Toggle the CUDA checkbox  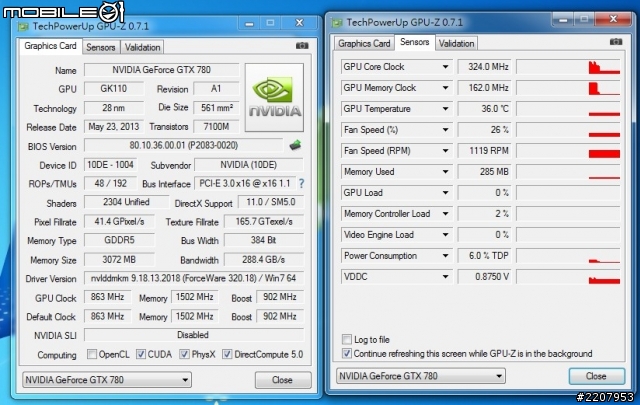(141, 354)
